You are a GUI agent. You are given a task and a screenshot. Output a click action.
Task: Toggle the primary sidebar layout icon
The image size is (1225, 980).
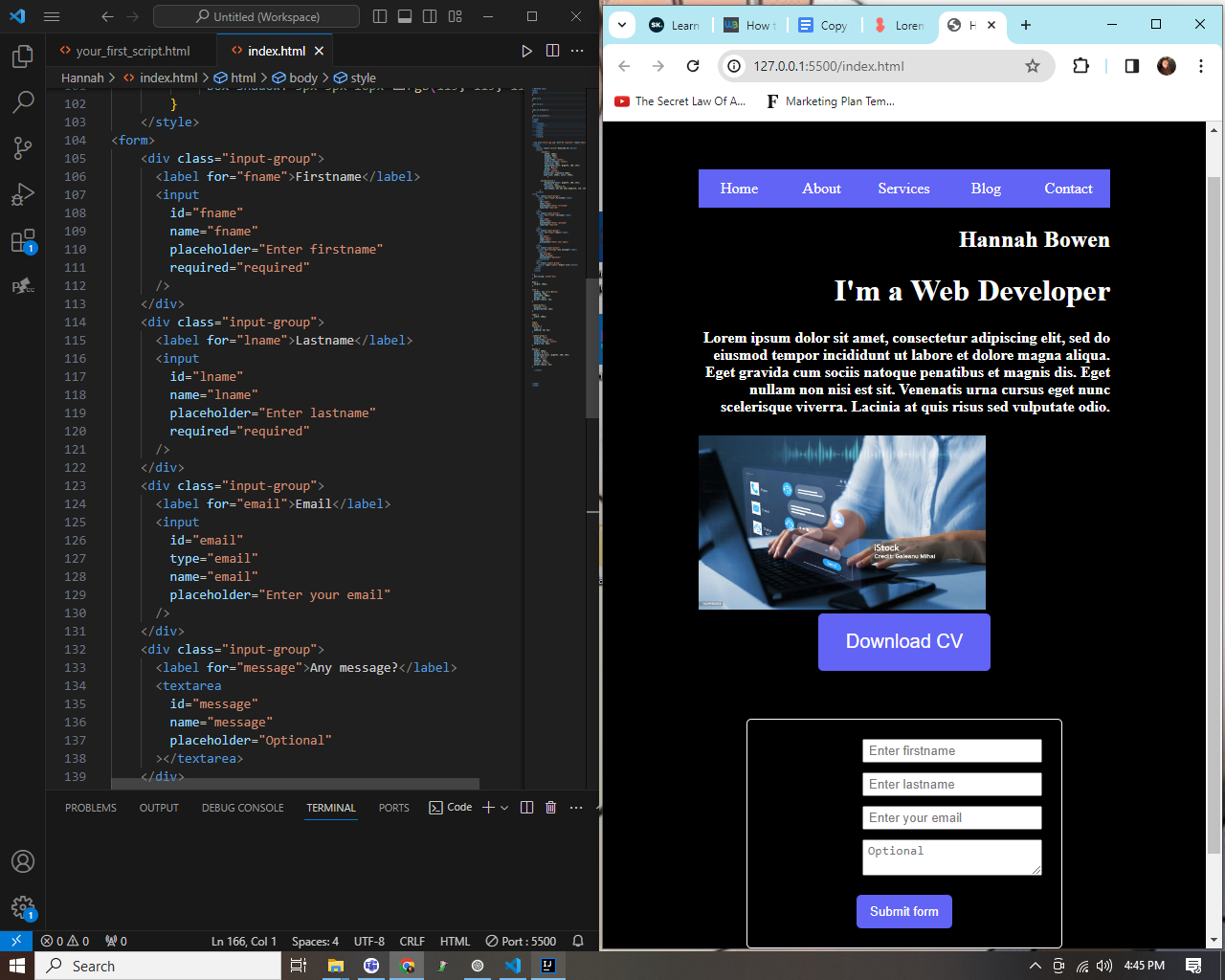coord(380,16)
